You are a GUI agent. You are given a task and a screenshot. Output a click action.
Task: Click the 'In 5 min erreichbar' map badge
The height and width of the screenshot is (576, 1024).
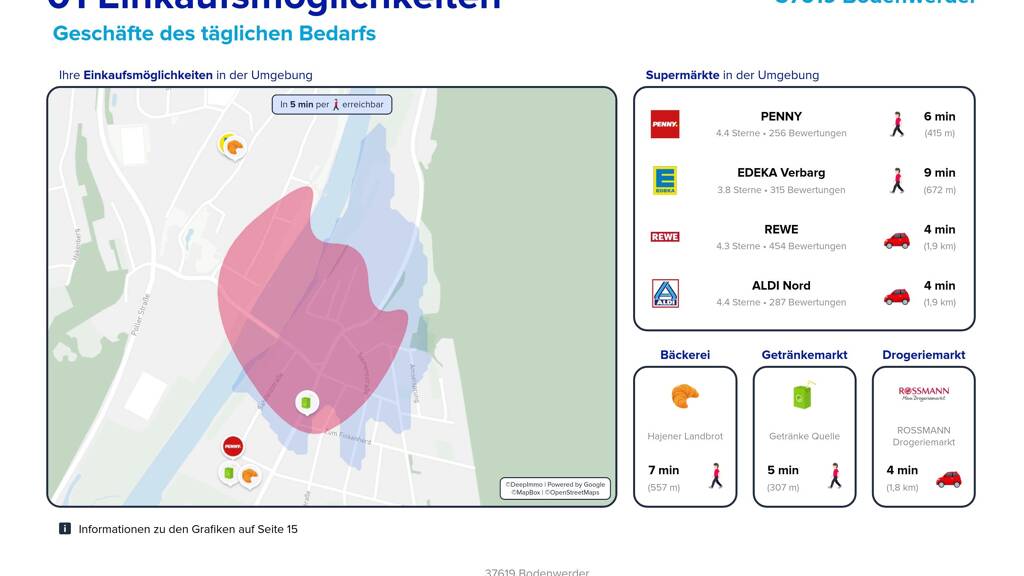(x=331, y=104)
